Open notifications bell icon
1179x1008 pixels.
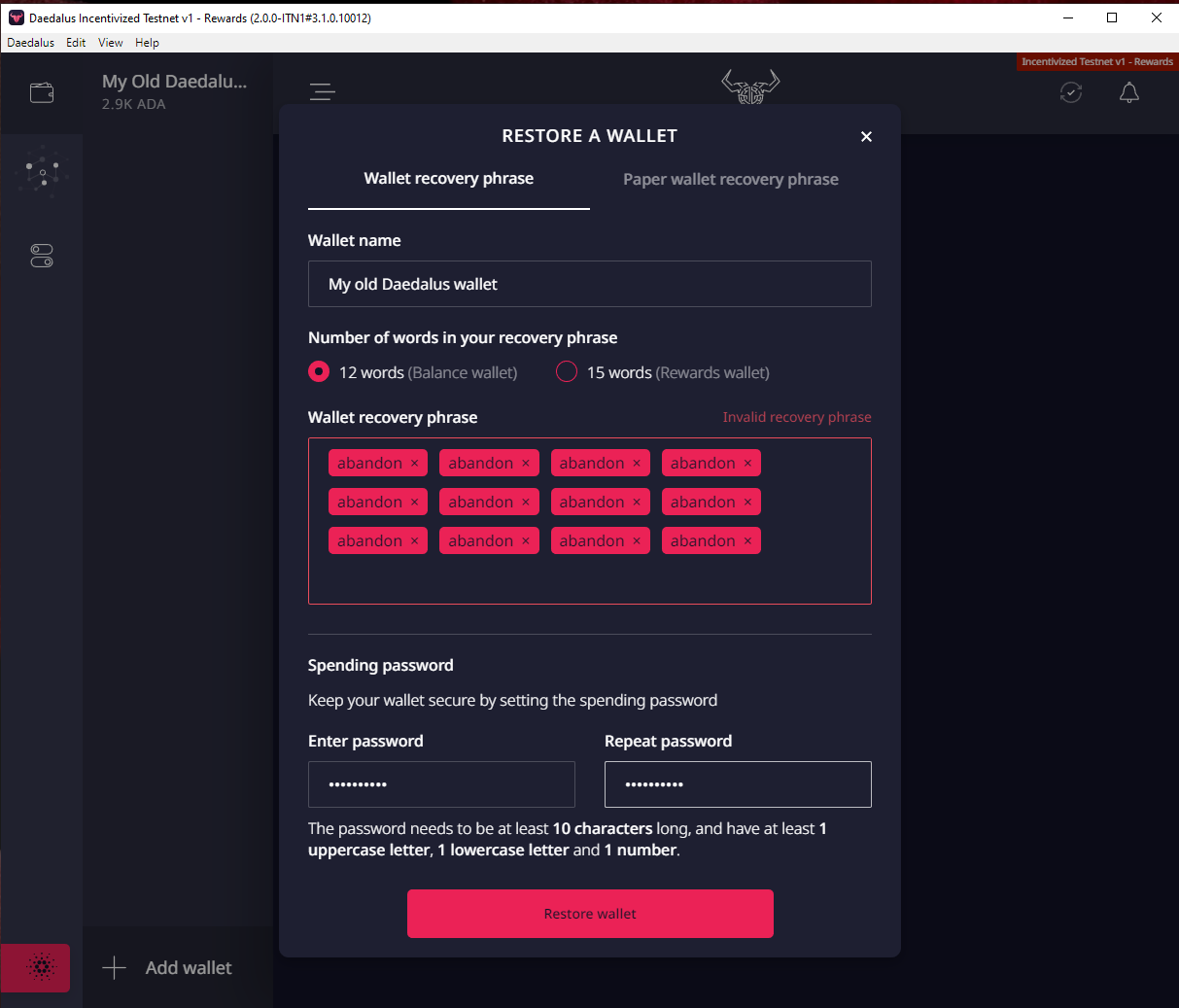tap(1129, 92)
